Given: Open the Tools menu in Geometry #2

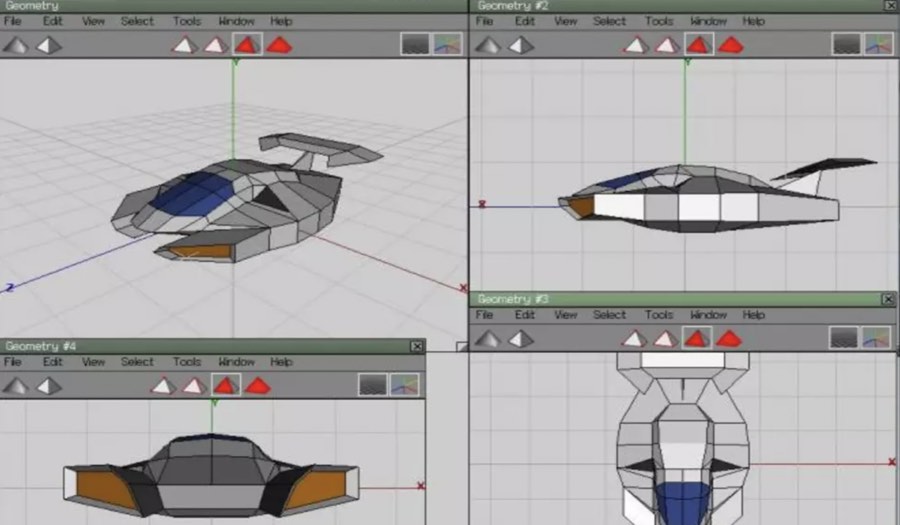Looking at the screenshot, I should click(x=658, y=21).
